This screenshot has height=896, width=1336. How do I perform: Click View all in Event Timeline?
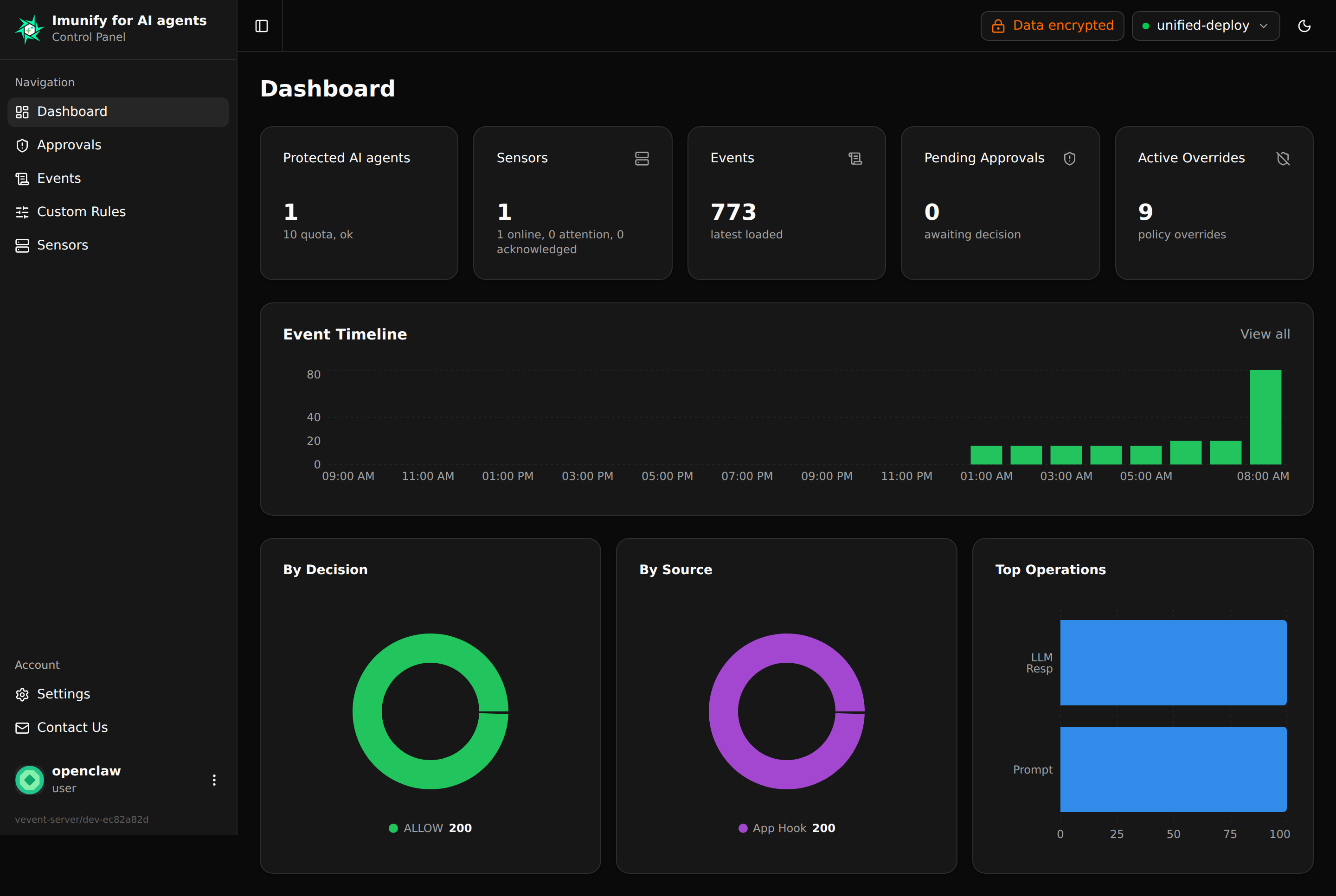tap(1265, 334)
